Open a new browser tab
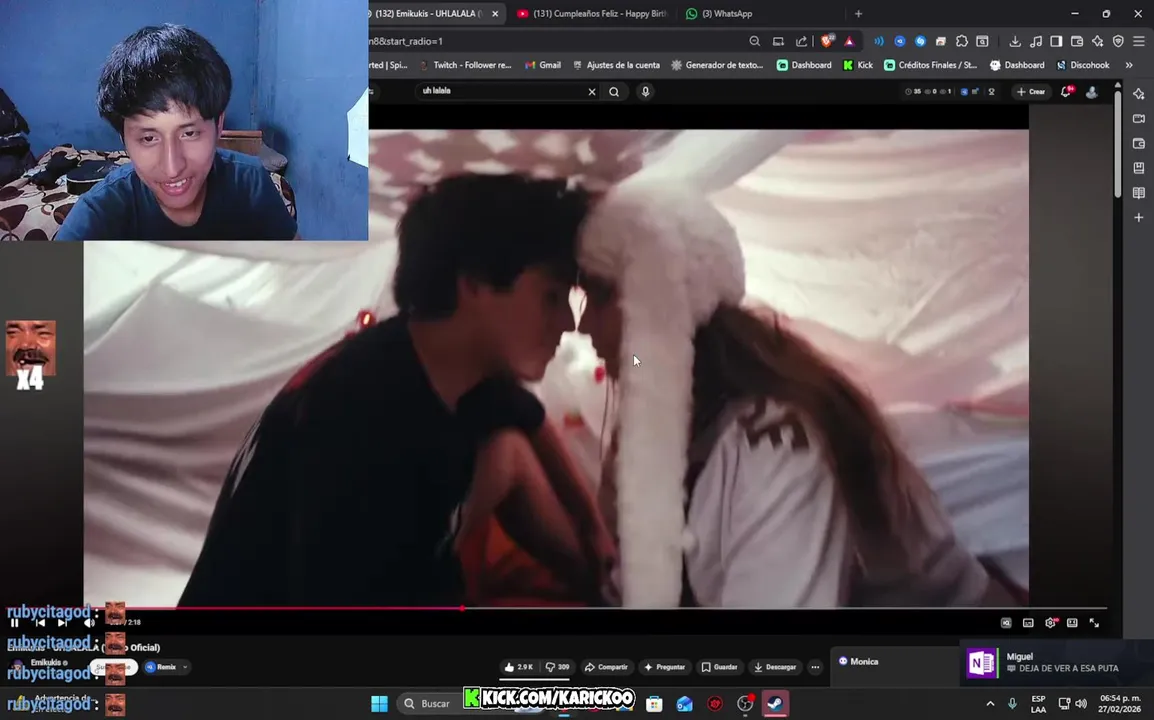 [x=858, y=13]
